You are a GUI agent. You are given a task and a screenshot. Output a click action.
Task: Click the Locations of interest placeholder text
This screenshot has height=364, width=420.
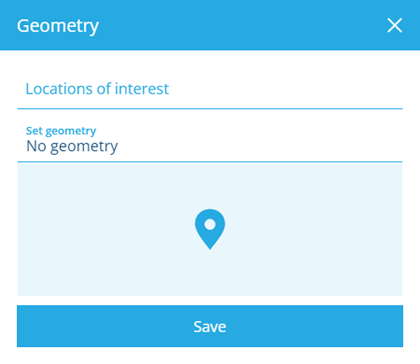tap(97, 89)
